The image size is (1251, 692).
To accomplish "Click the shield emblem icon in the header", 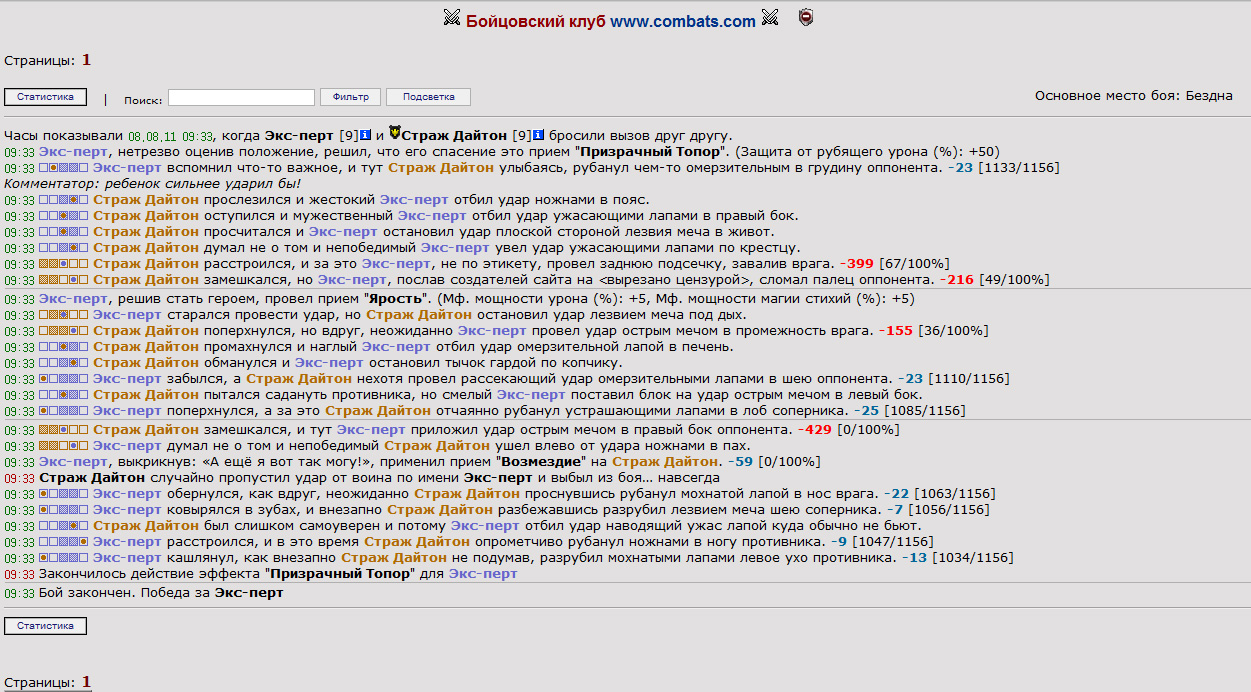I will [805, 17].
